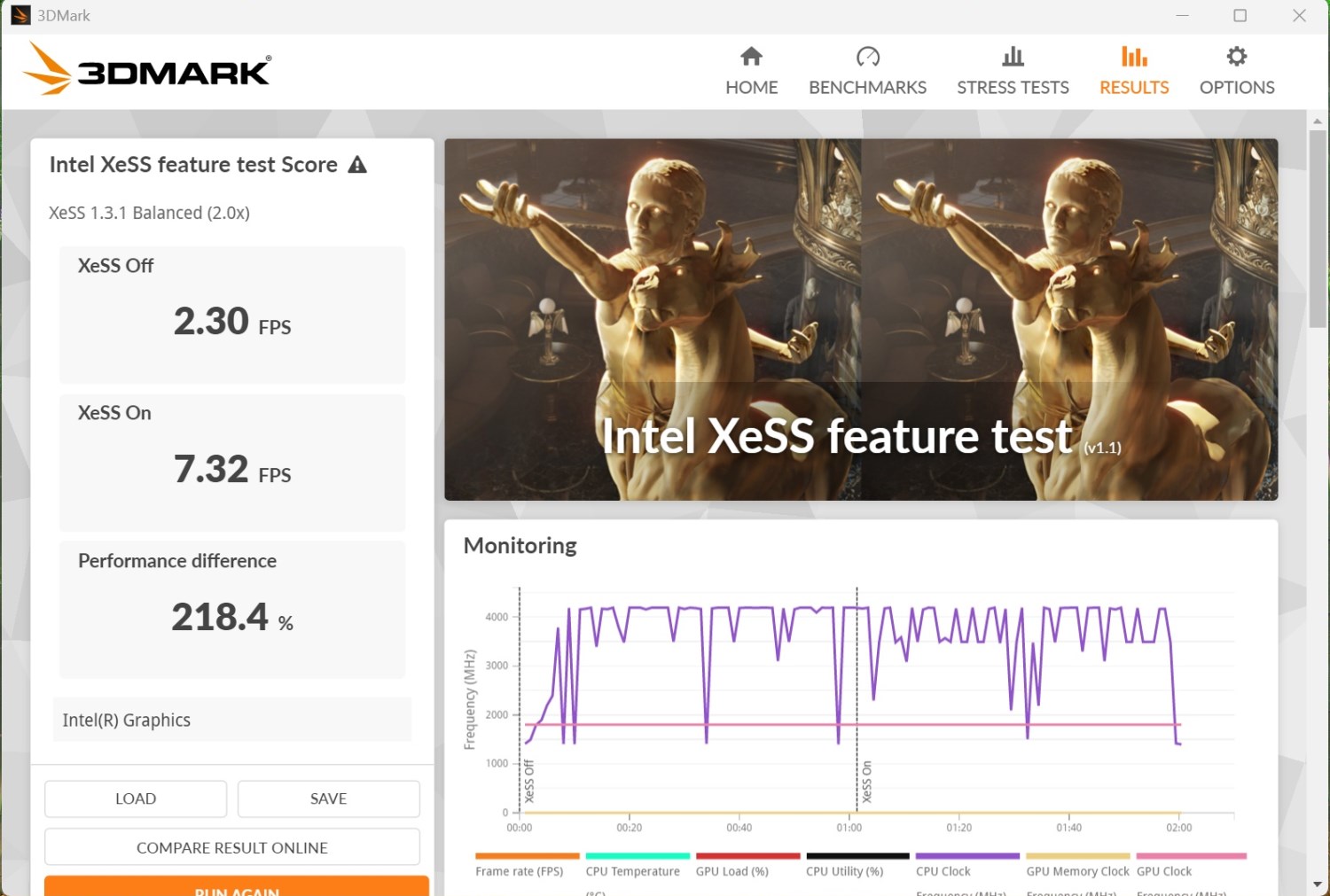The height and width of the screenshot is (896, 1330).
Task: Click the Stress Tests bar chart icon
Action: pyautogui.click(x=1013, y=57)
